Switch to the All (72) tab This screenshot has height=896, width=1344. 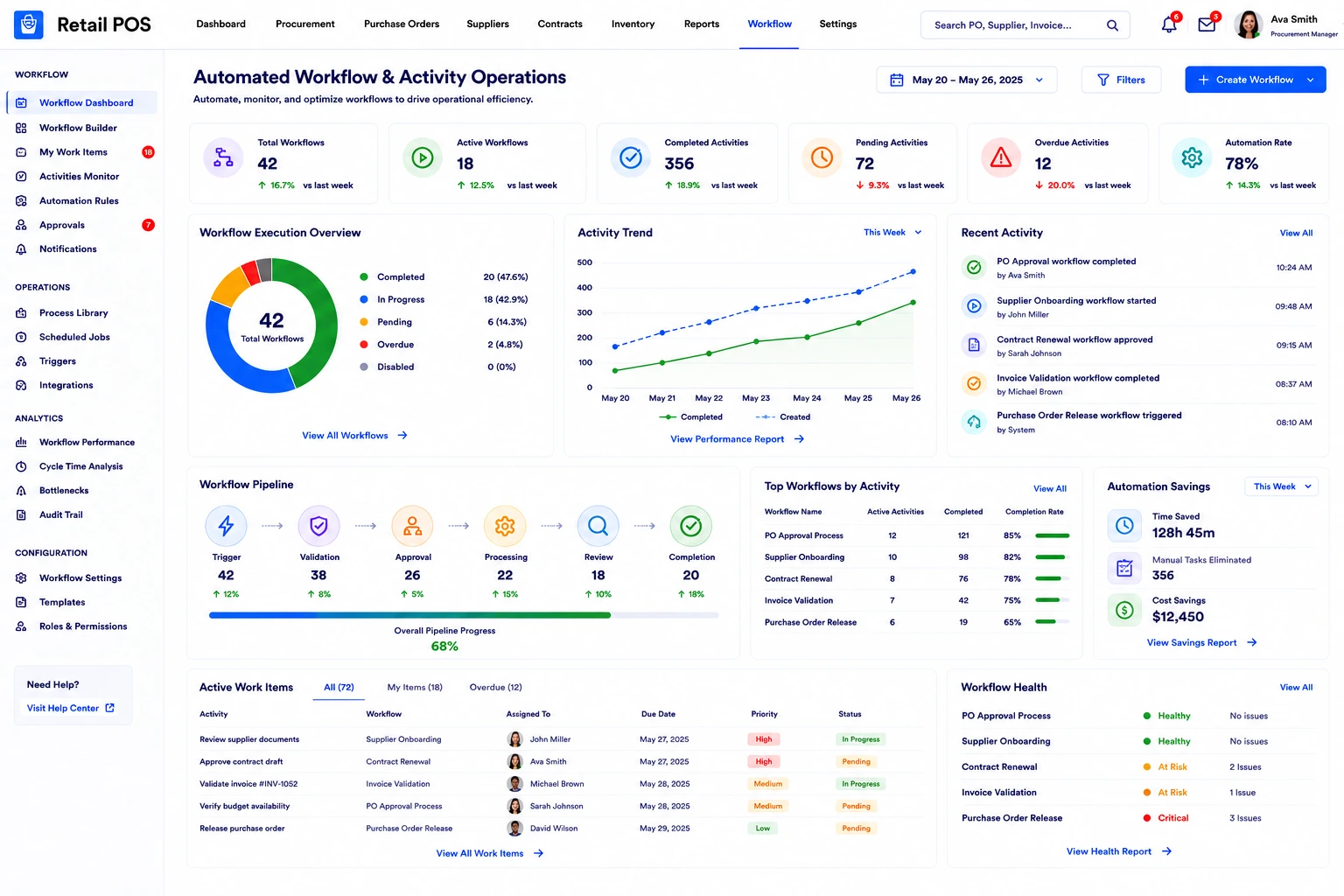point(339,688)
